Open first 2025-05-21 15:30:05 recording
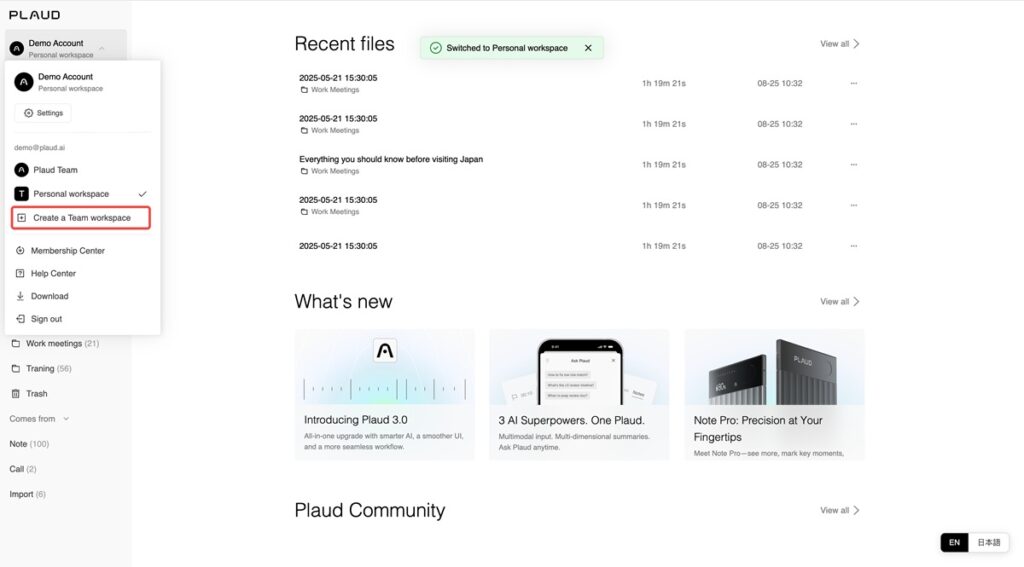 click(338, 78)
